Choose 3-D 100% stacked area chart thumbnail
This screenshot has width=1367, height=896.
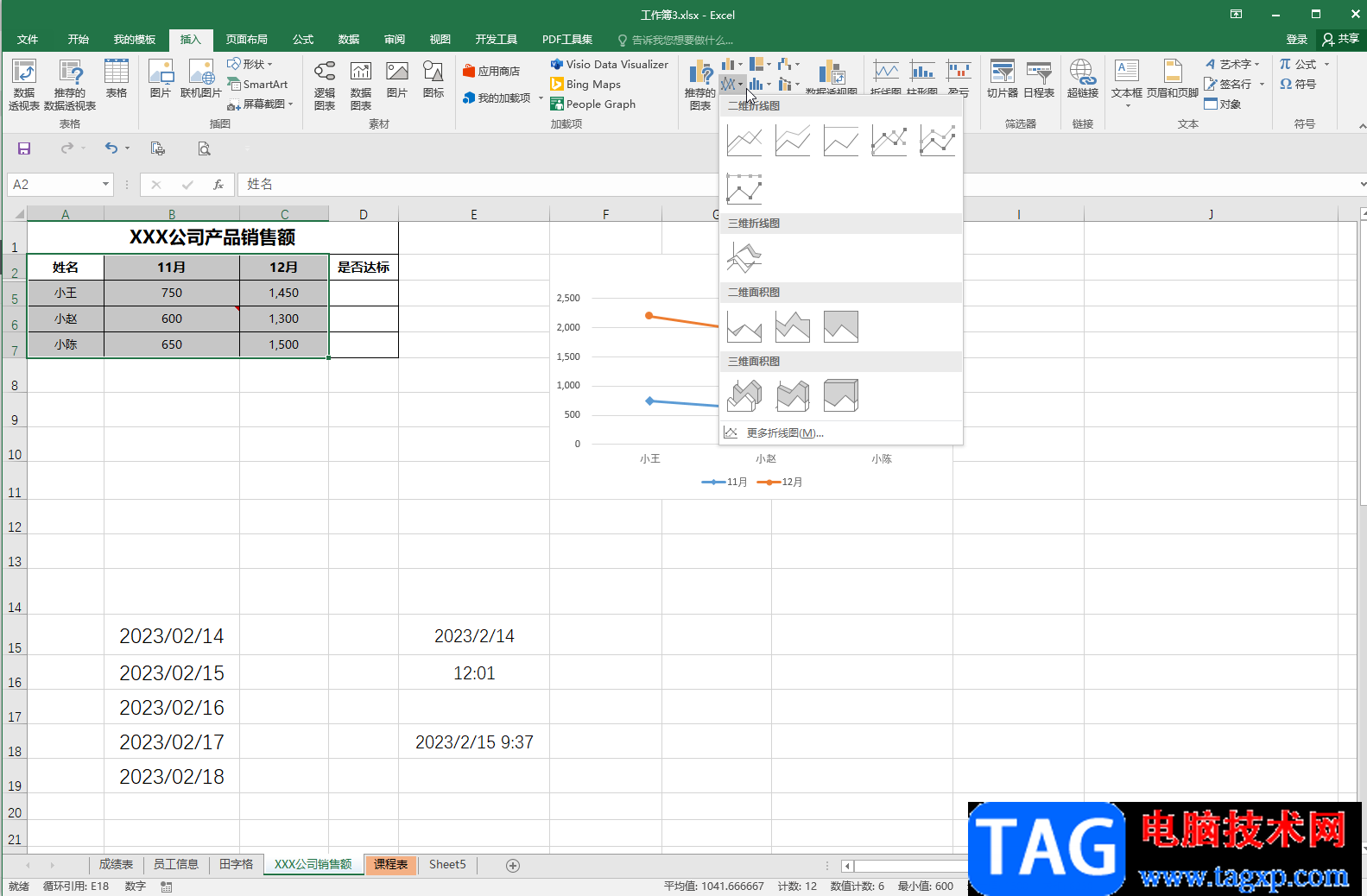pyautogui.click(x=841, y=395)
